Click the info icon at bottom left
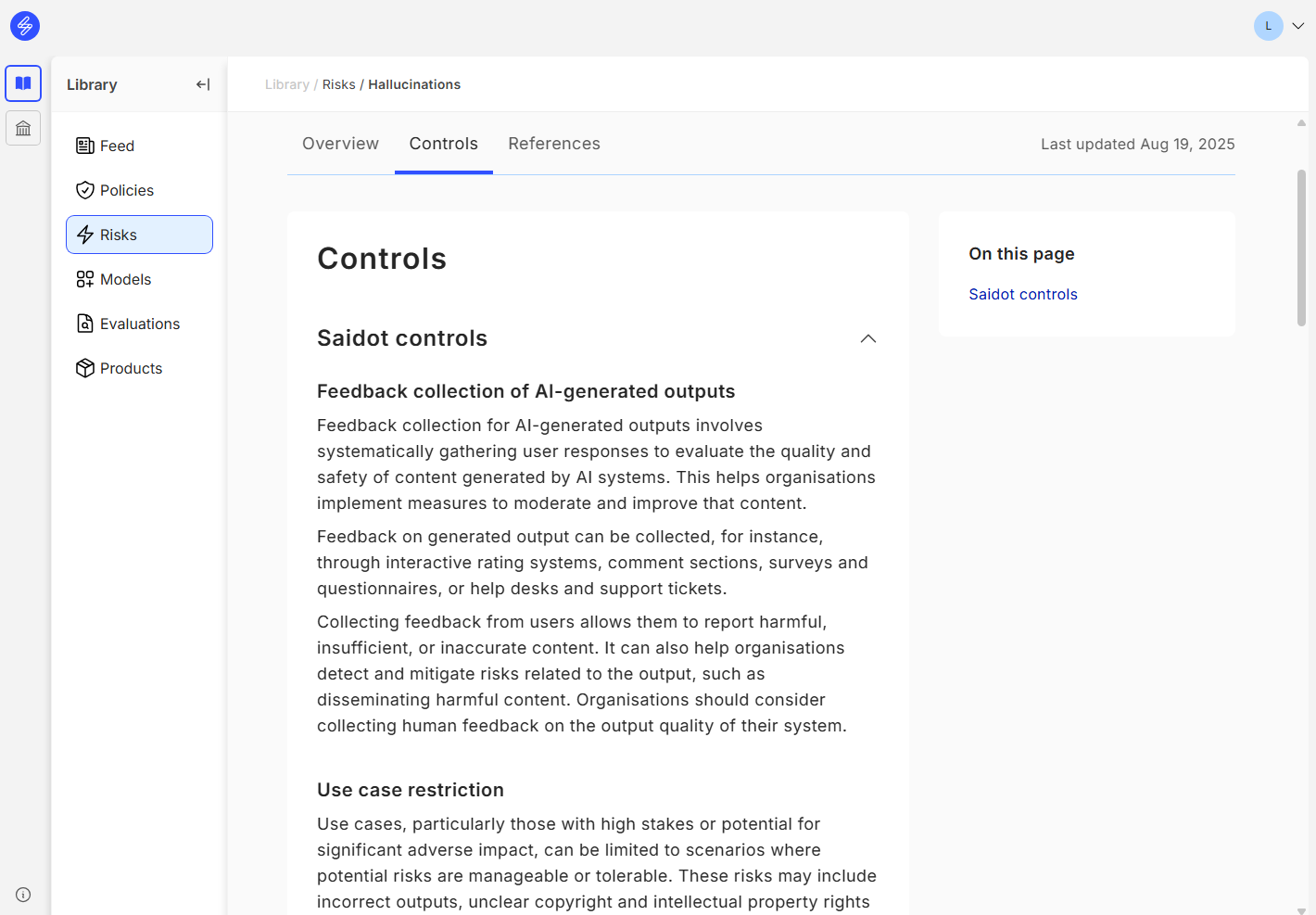The image size is (1316, 915). (x=23, y=895)
